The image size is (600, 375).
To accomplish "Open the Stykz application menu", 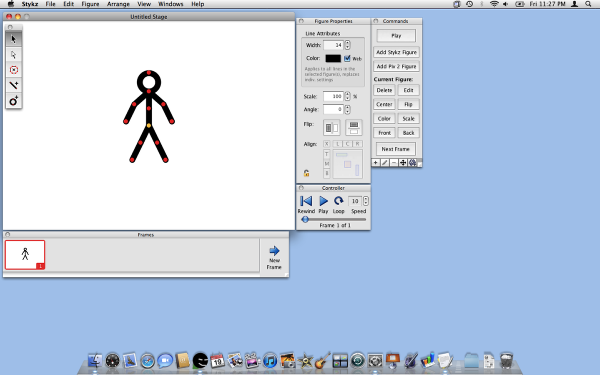I will click(x=29, y=4).
